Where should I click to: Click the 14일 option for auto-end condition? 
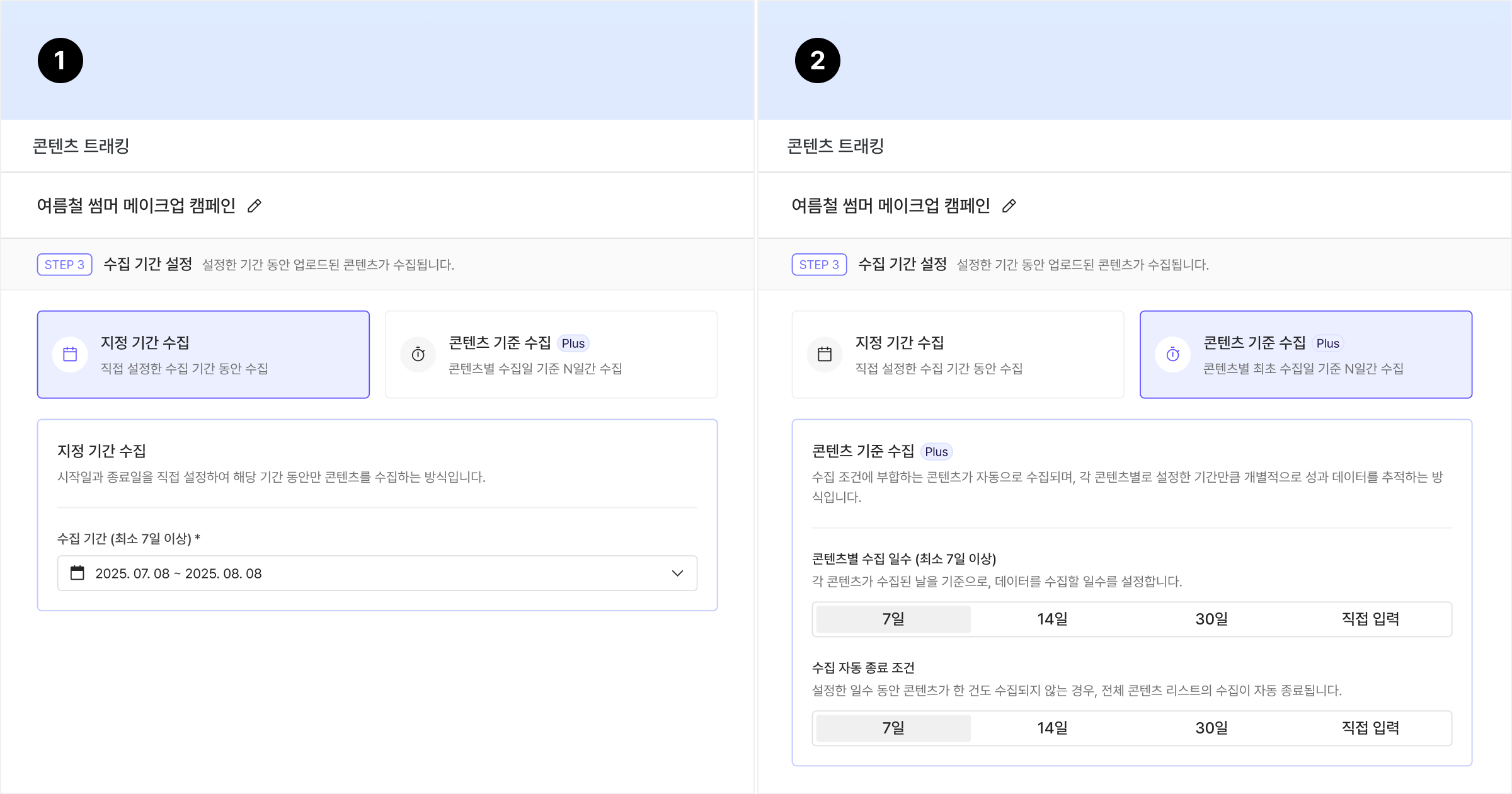[1052, 728]
